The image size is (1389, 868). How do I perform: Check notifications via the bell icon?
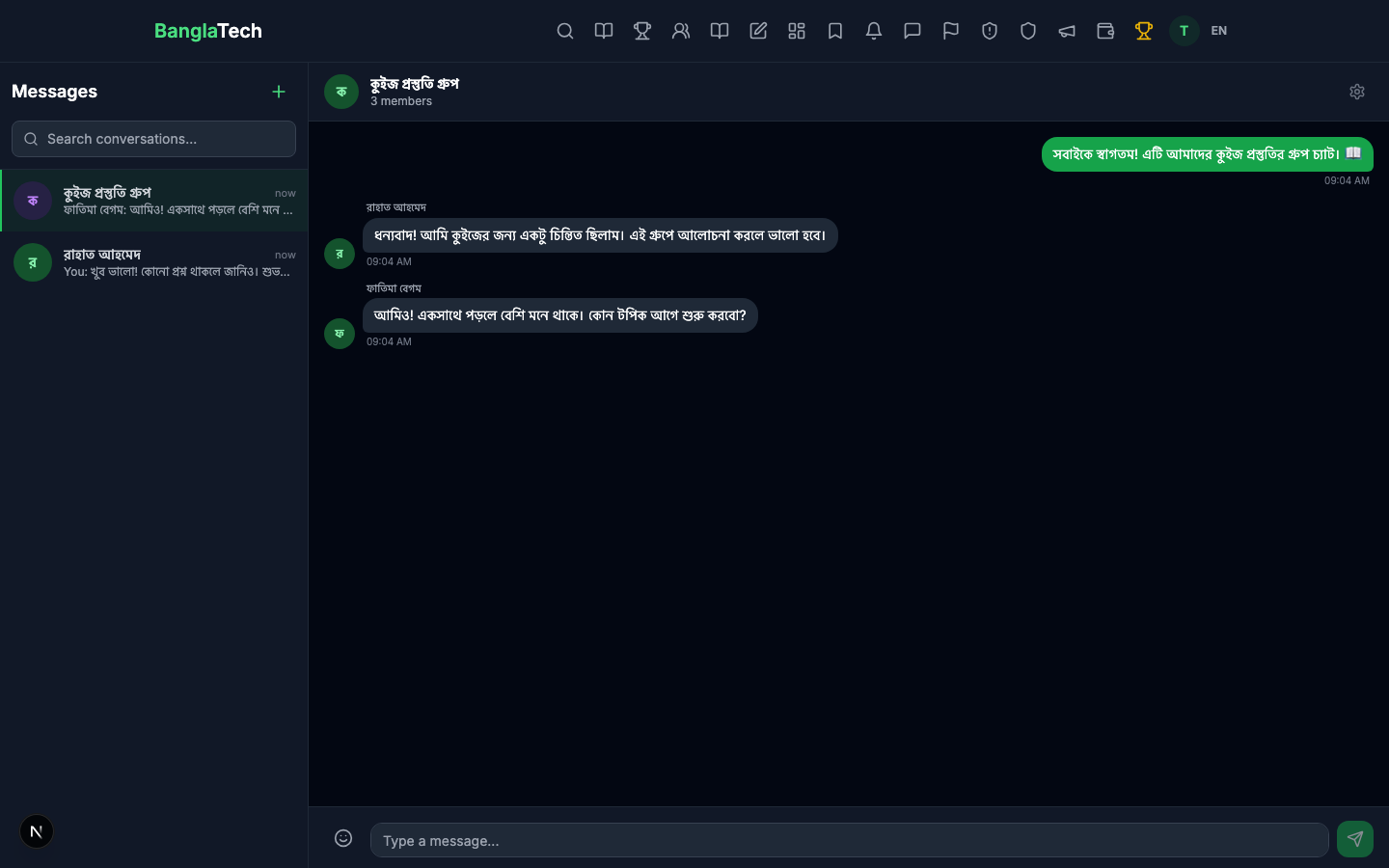[874, 31]
